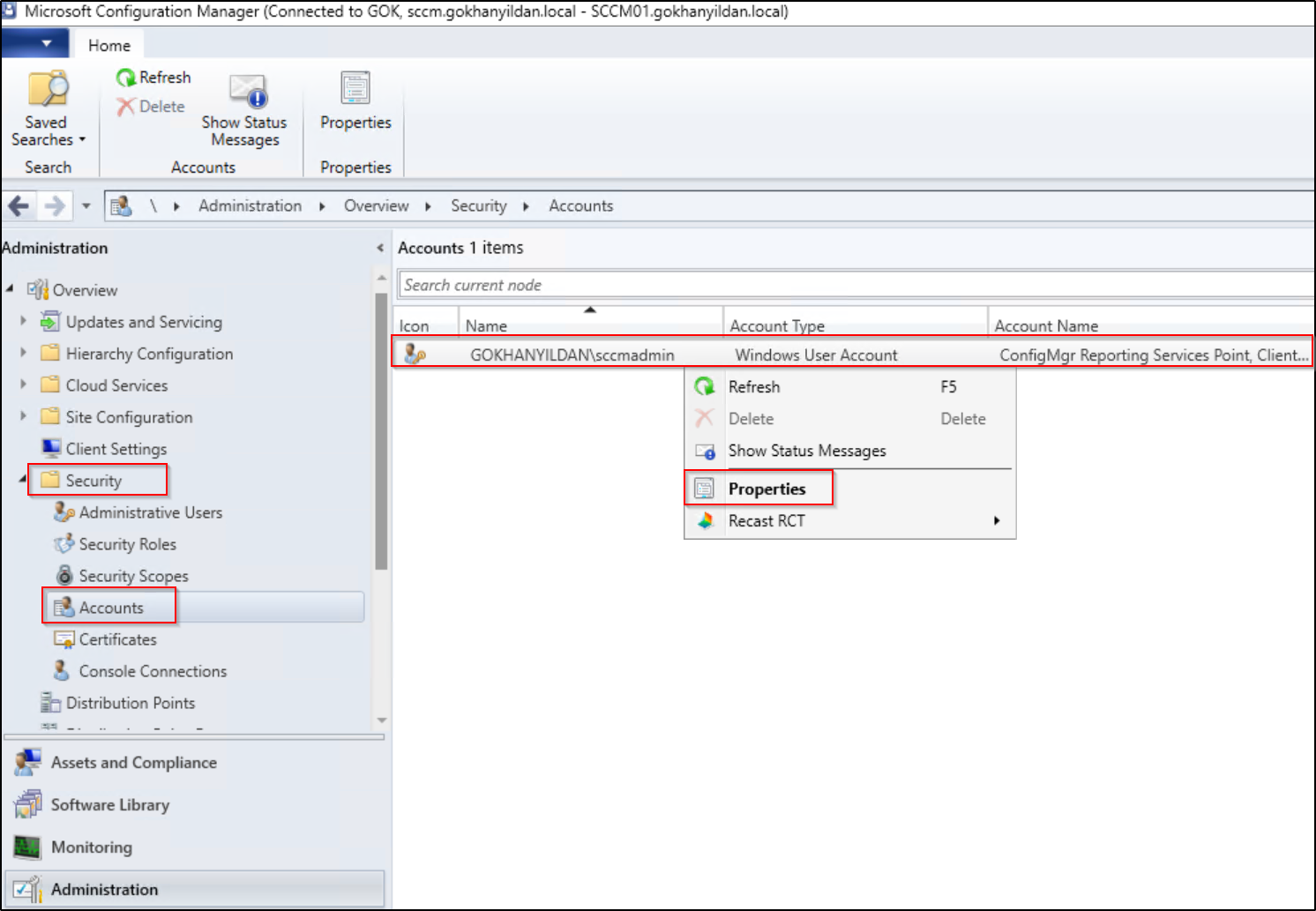Click Overview in the breadcrumb path
Image resolution: width=1316 pixels, height=911 pixels.
[x=376, y=205]
